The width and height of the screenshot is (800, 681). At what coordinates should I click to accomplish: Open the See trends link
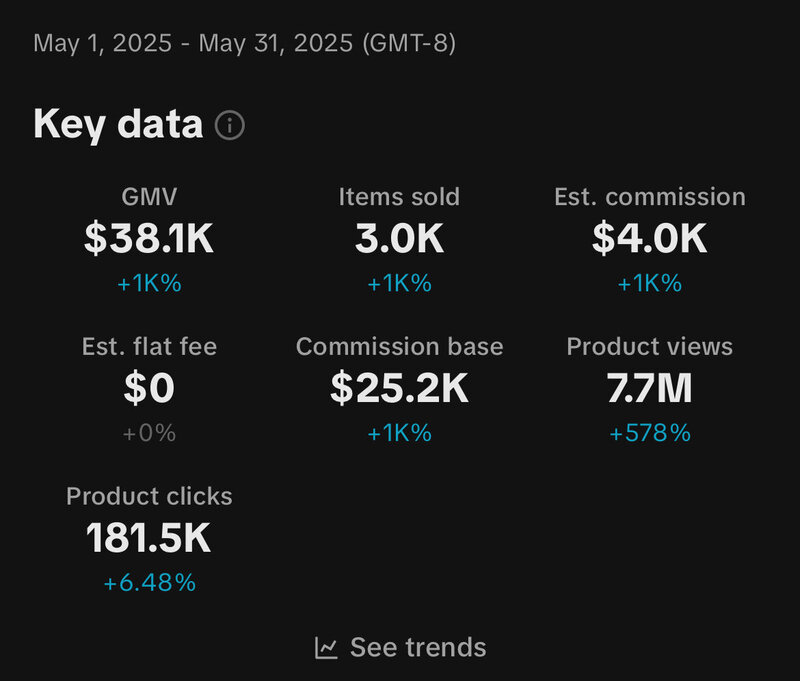click(401, 647)
